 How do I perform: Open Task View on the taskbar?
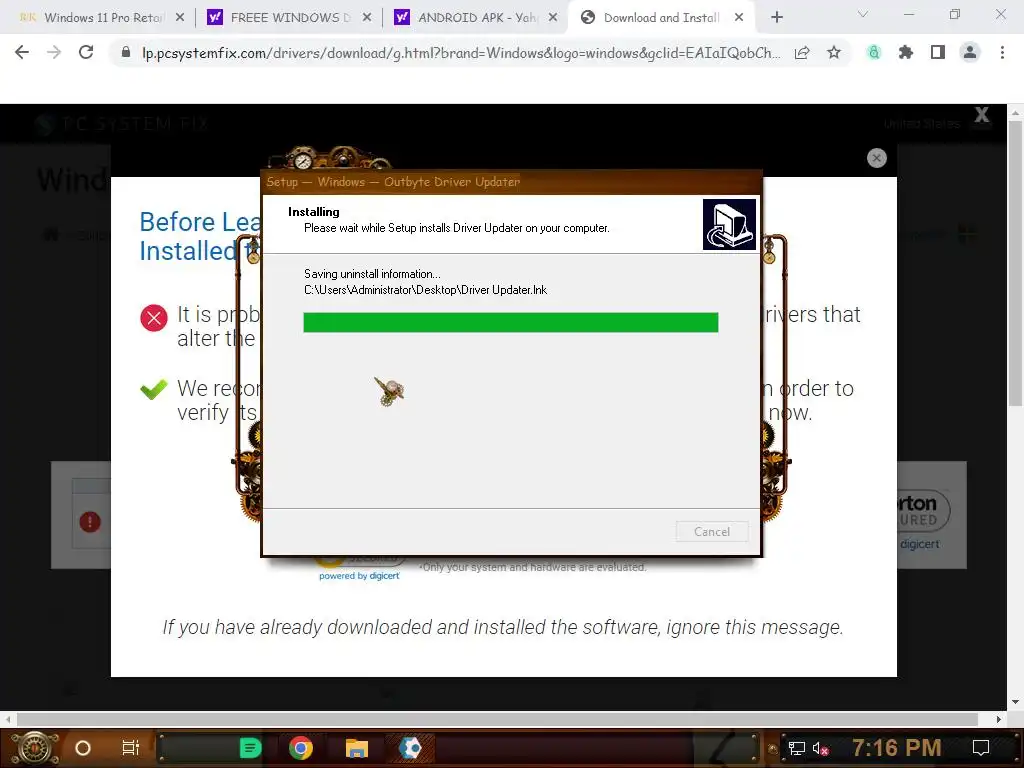tap(131, 748)
